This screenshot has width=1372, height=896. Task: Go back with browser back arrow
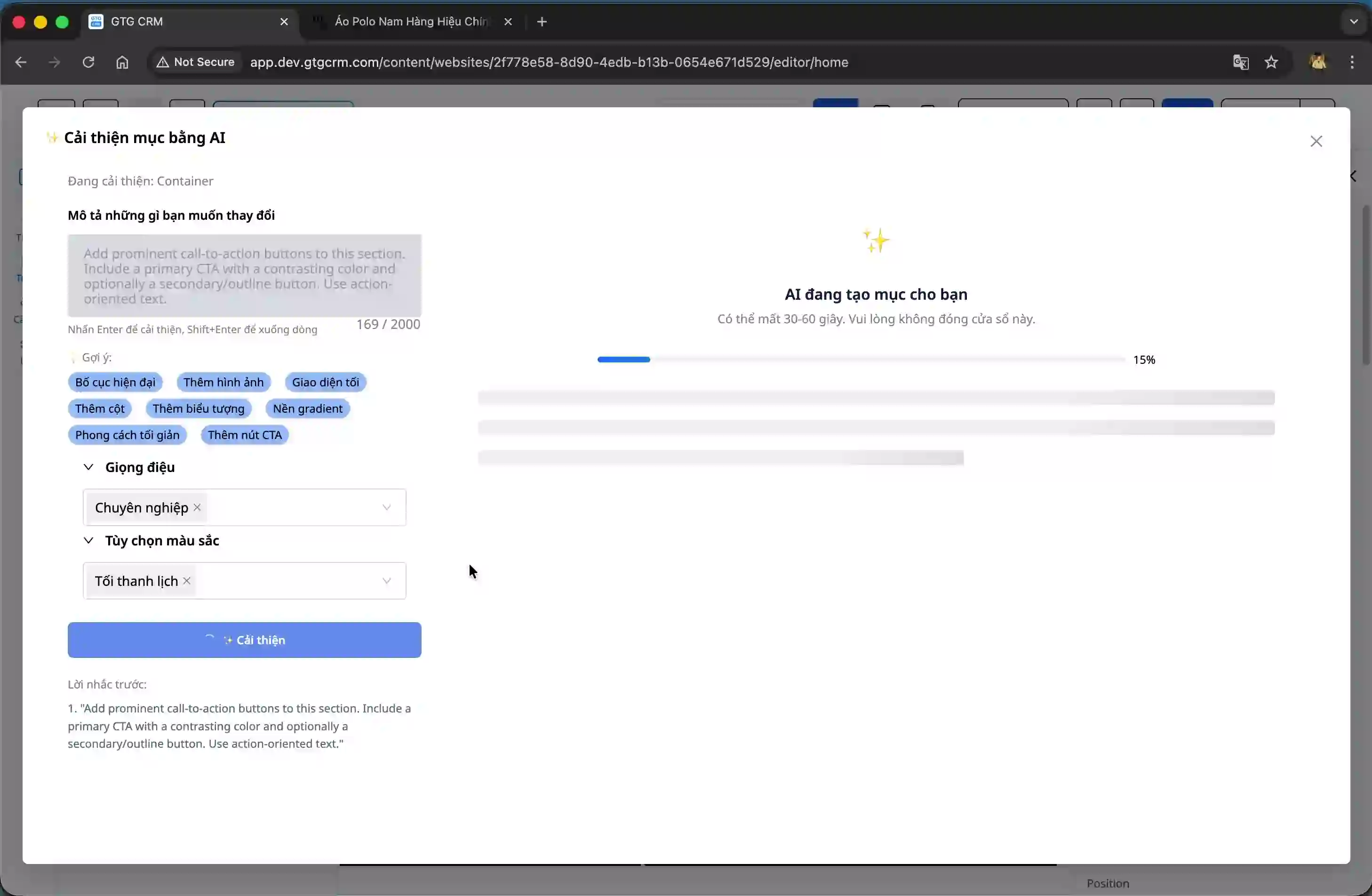pyautogui.click(x=21, y=62)
